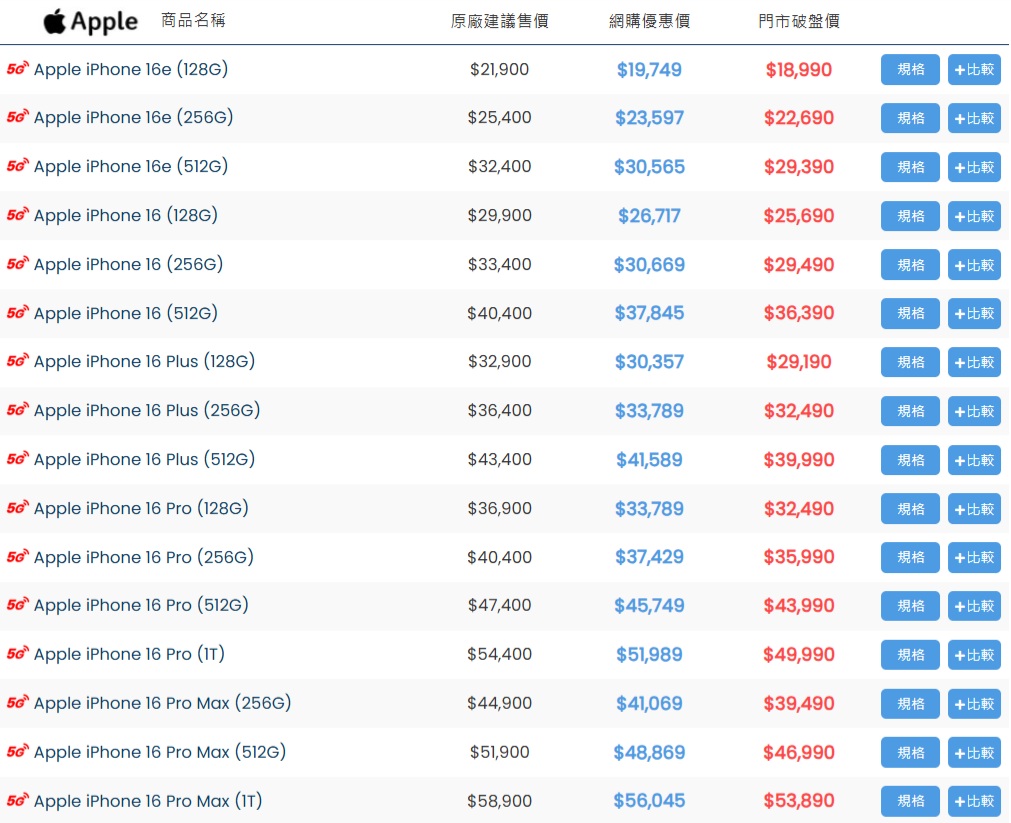The image size is (1011, 823).
Task: Open 規格 for iPhone 16 Plus (256G)
Action: click(910, 412)
